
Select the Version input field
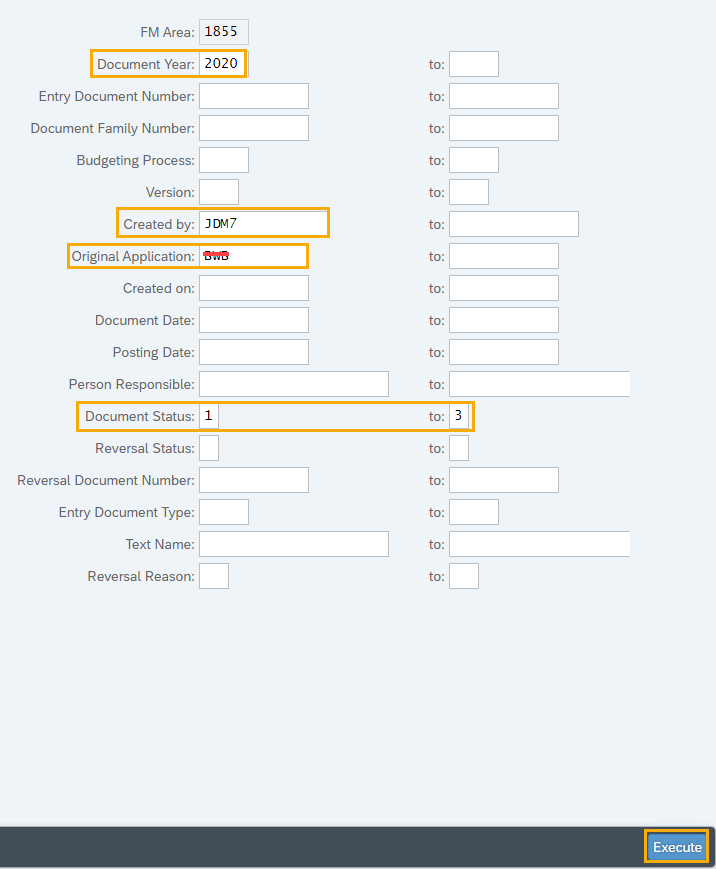click(218, 191)
